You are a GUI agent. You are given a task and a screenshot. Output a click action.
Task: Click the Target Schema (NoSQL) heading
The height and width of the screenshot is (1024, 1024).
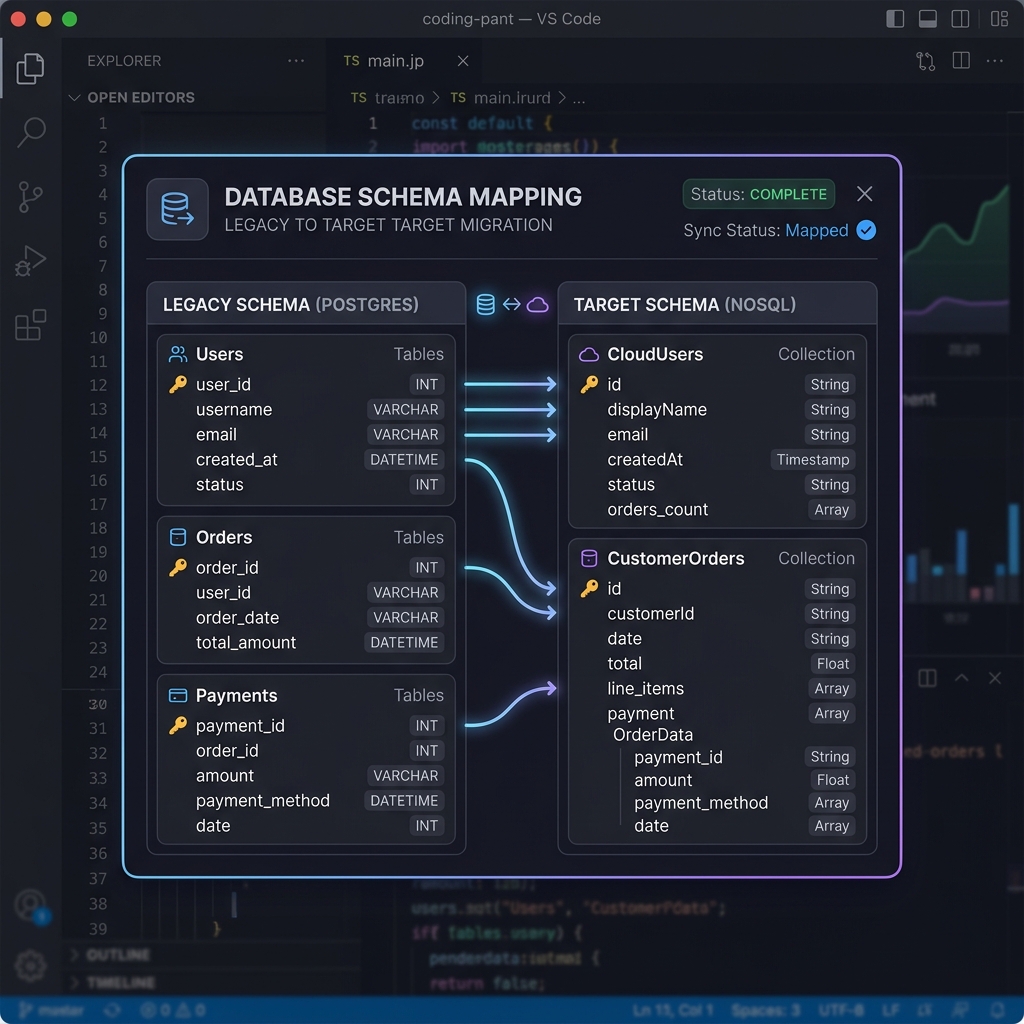click(684, 304)
